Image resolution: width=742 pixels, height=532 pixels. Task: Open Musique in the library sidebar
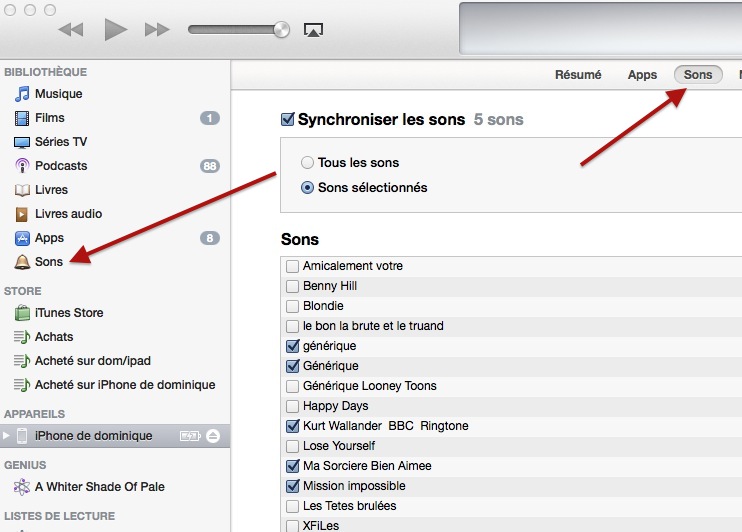pos(59,94)
